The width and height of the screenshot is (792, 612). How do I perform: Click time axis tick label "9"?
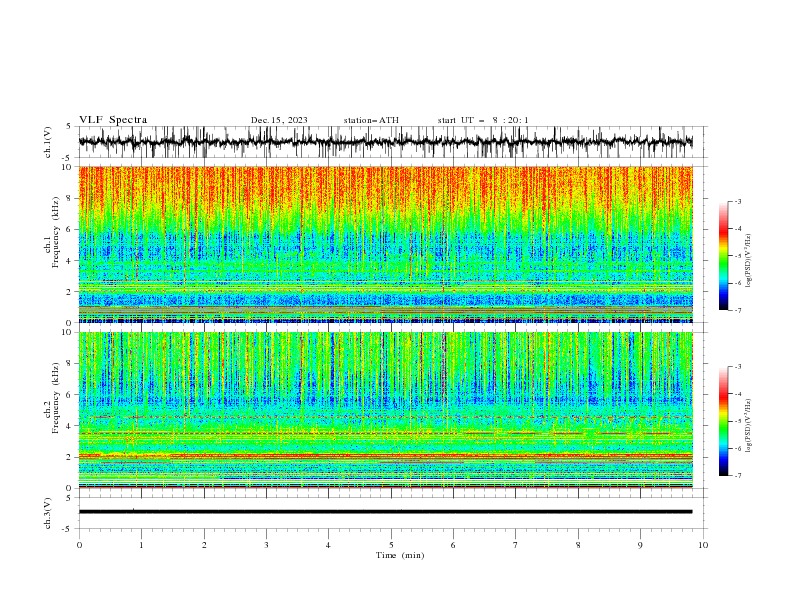pyautogui.click(x=640, y=545)
